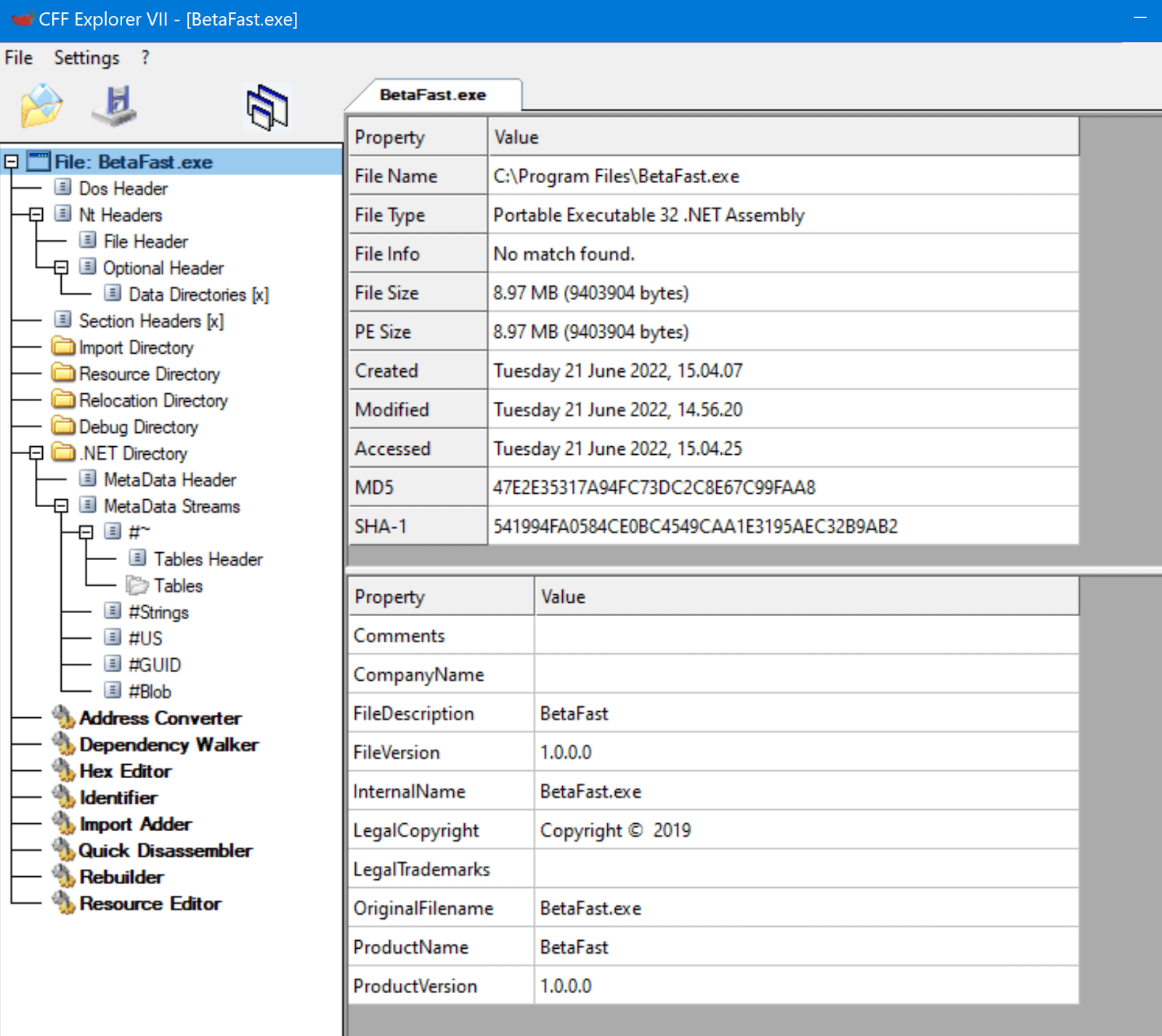Select the BetaFast.exe tab
The image size is (1162, 1036).
pyautogui.click(x=434, y=94)
